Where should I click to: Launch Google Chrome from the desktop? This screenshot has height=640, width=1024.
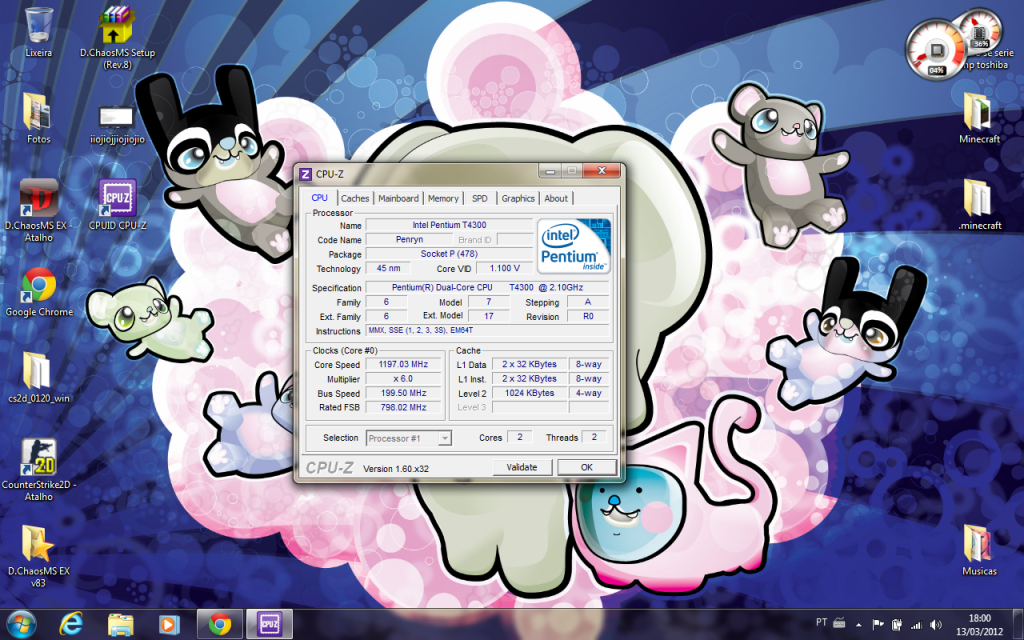tap(39, 285)
